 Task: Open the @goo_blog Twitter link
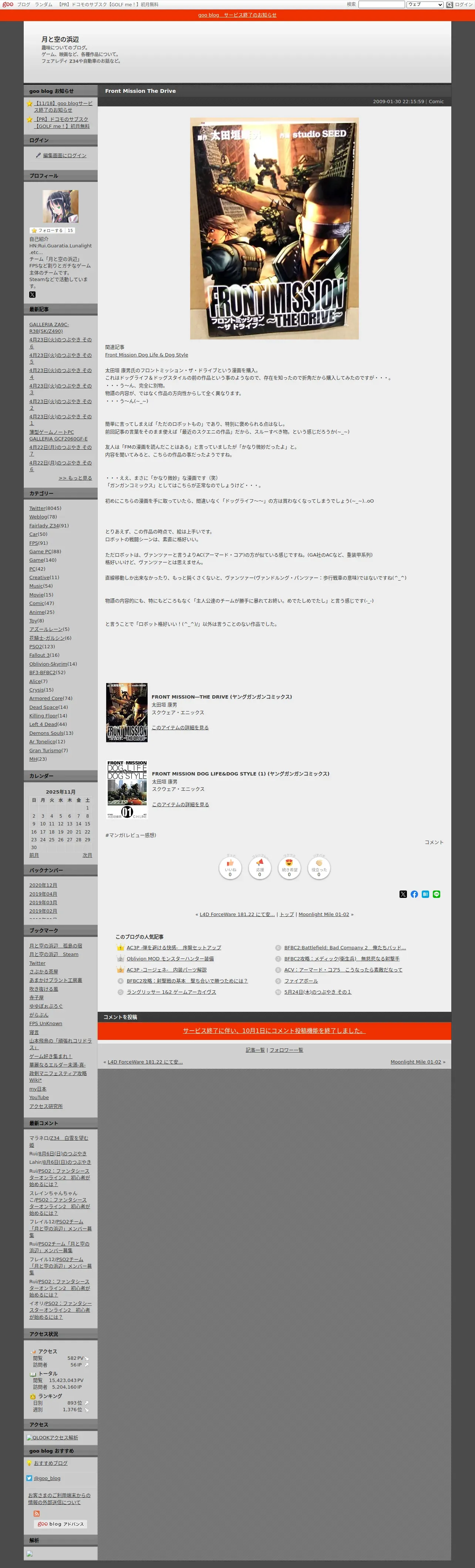pyautogui.click(x=47, y=1479)
